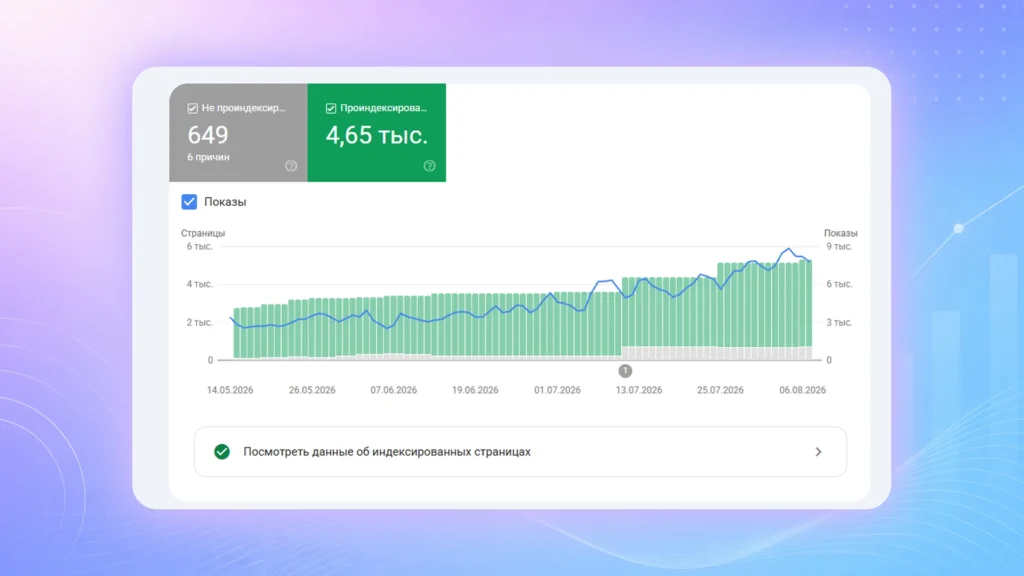Click green check icon beside 'Посмотреть данные'

(x=222, y=452)
